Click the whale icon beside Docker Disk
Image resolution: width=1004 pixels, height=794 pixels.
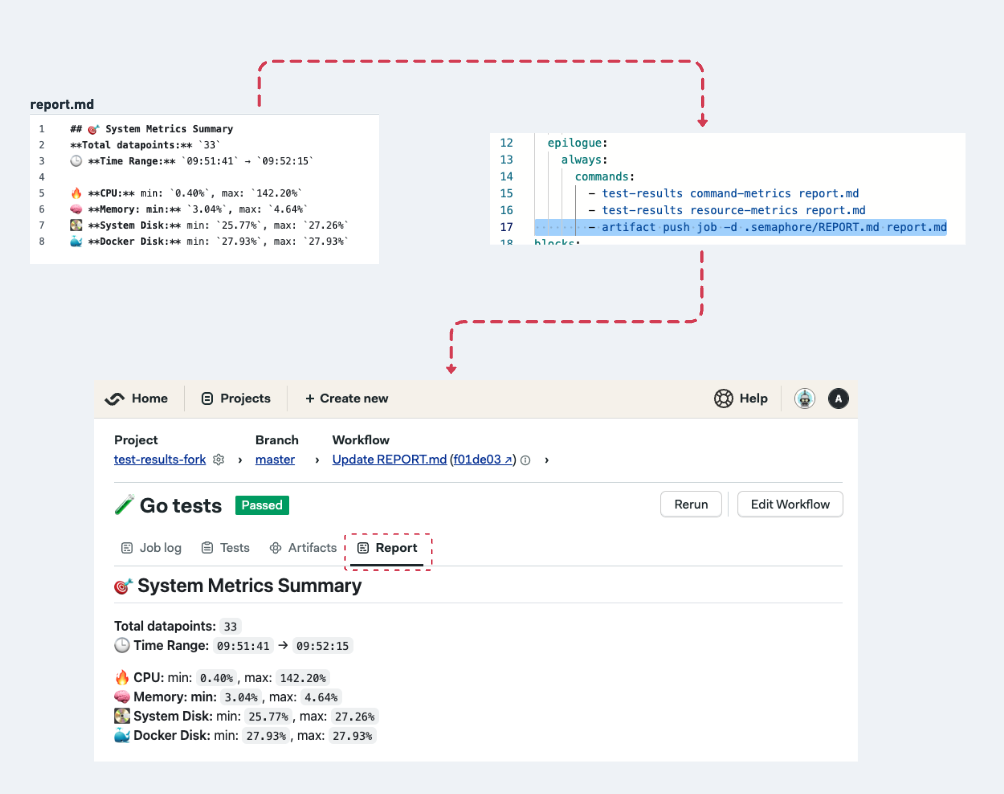(x=122, y=735)
